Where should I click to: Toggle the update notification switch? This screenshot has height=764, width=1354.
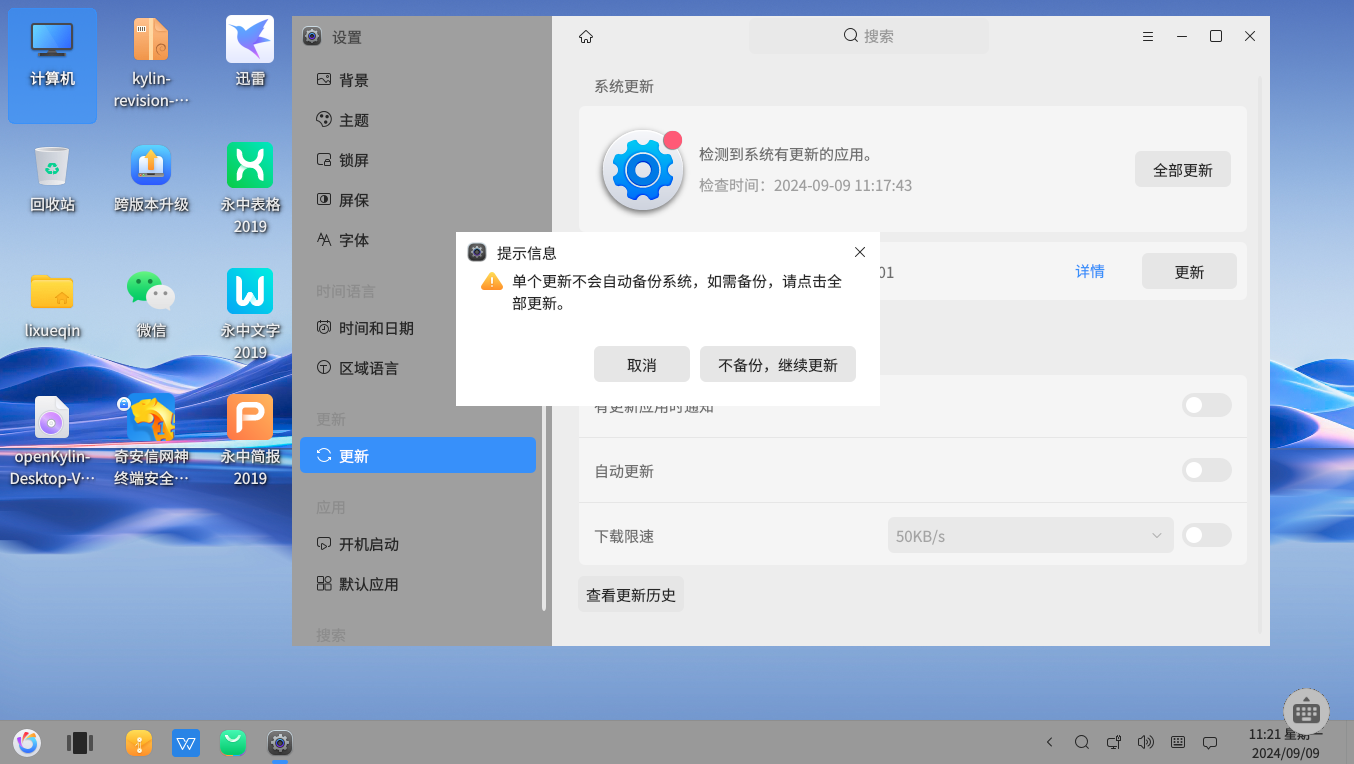tap(1206, 405)
